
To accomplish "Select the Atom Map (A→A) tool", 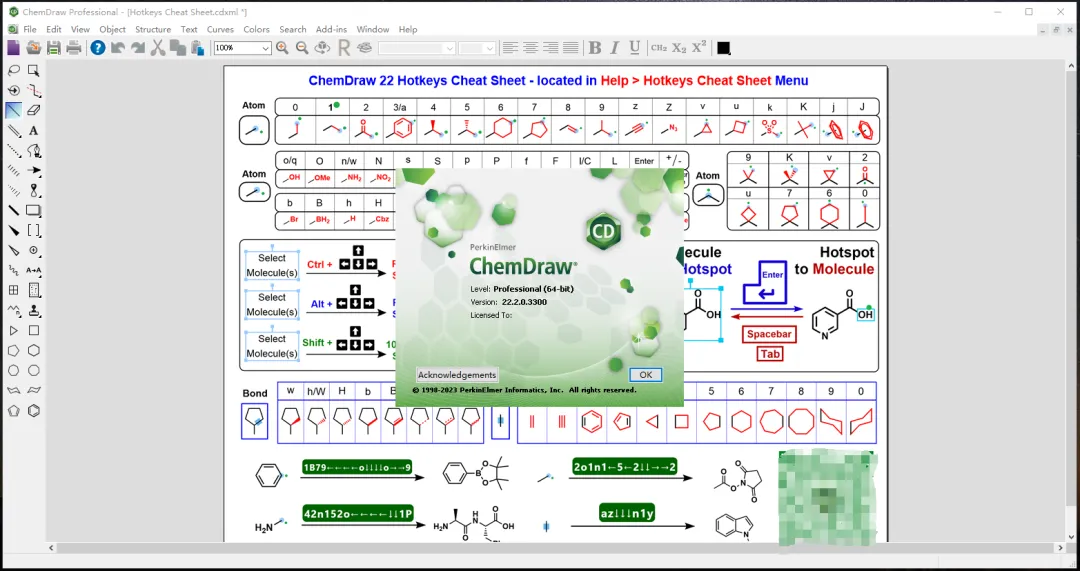I will click(33, 270).
